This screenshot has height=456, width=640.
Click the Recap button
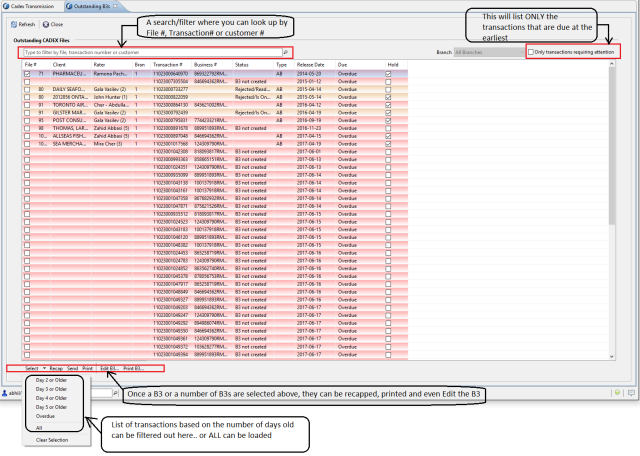(56, 369)
